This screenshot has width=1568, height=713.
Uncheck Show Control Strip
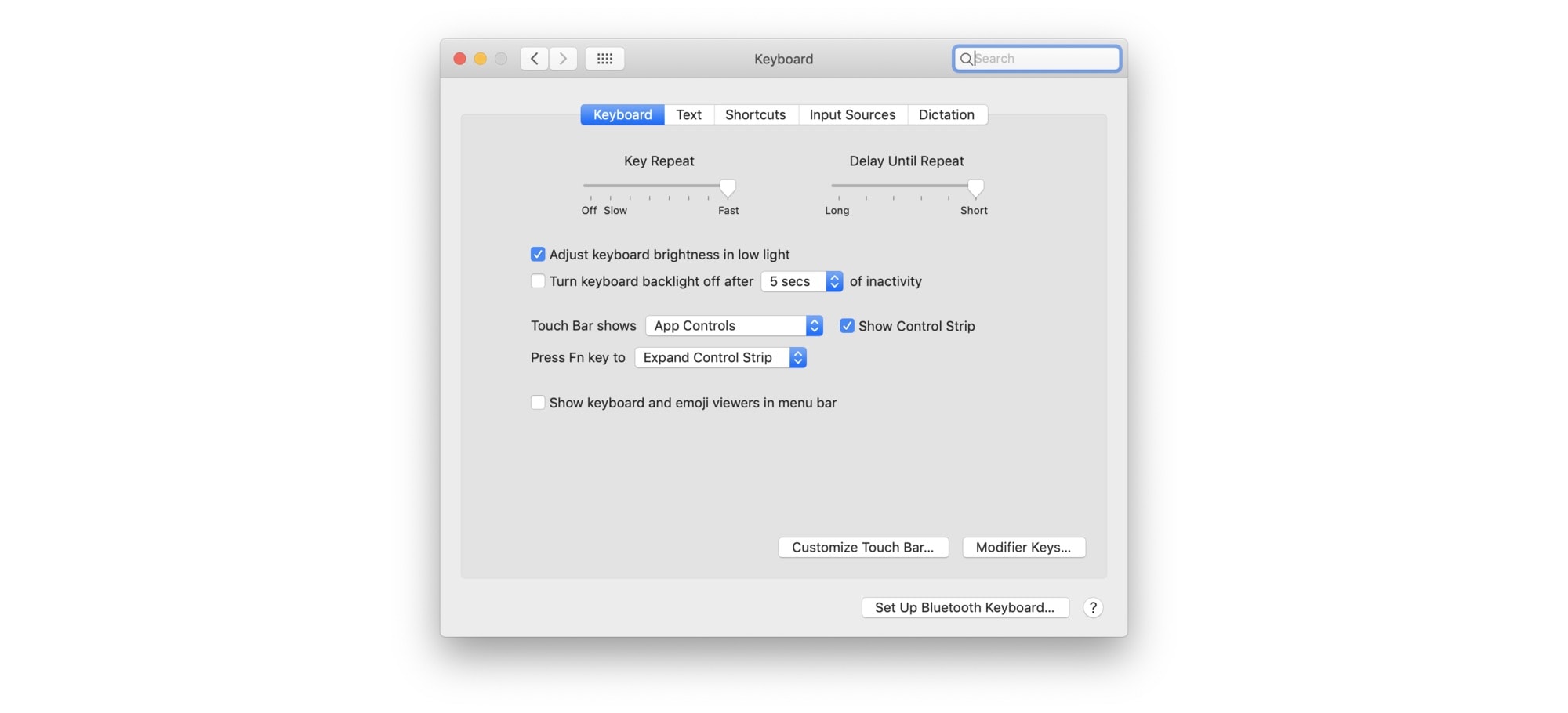coord(847,325)
